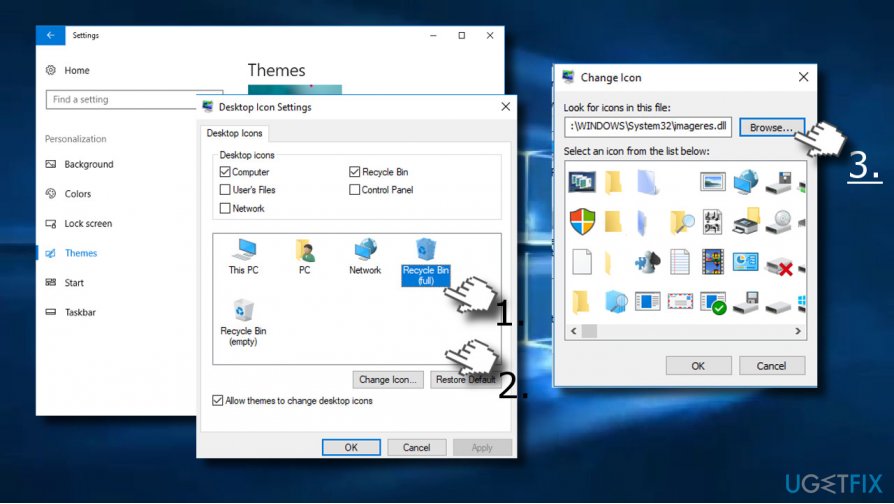
Task: Click OK in Desktop Icon Settings
Action: (351, 447)
